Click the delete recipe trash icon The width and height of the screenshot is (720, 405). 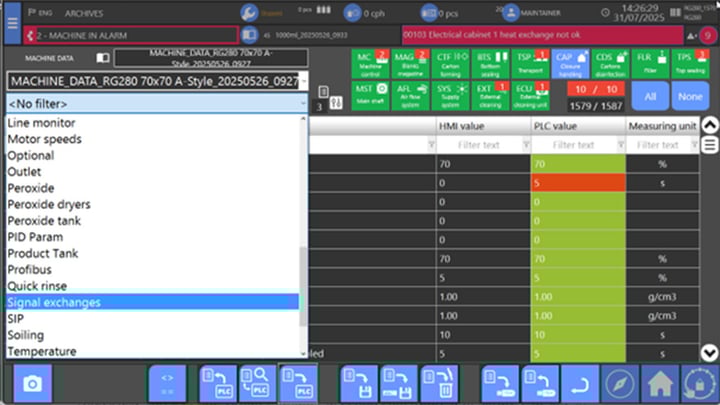click(436, 383)
